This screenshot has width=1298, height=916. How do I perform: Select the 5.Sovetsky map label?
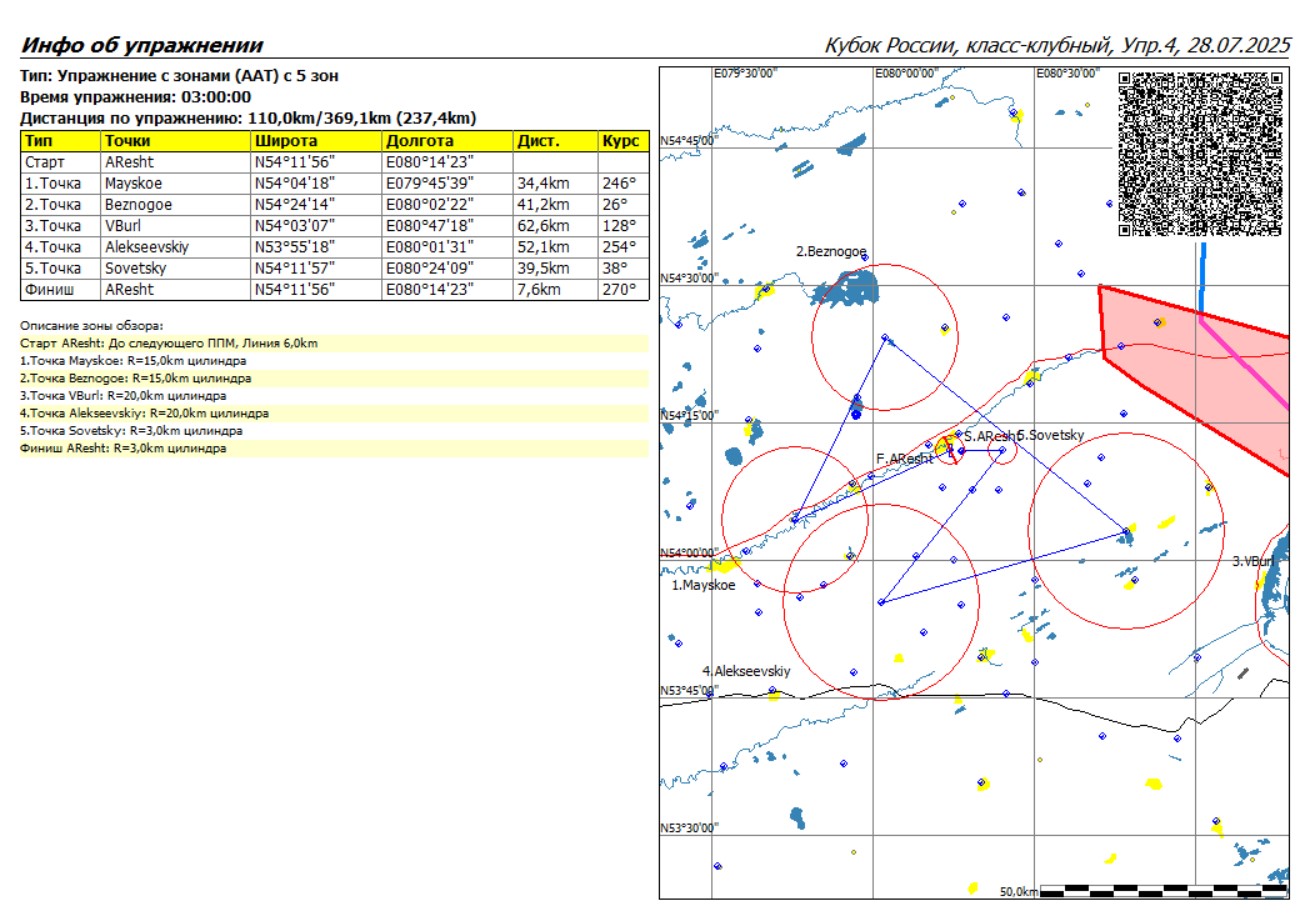(1051, 436)
